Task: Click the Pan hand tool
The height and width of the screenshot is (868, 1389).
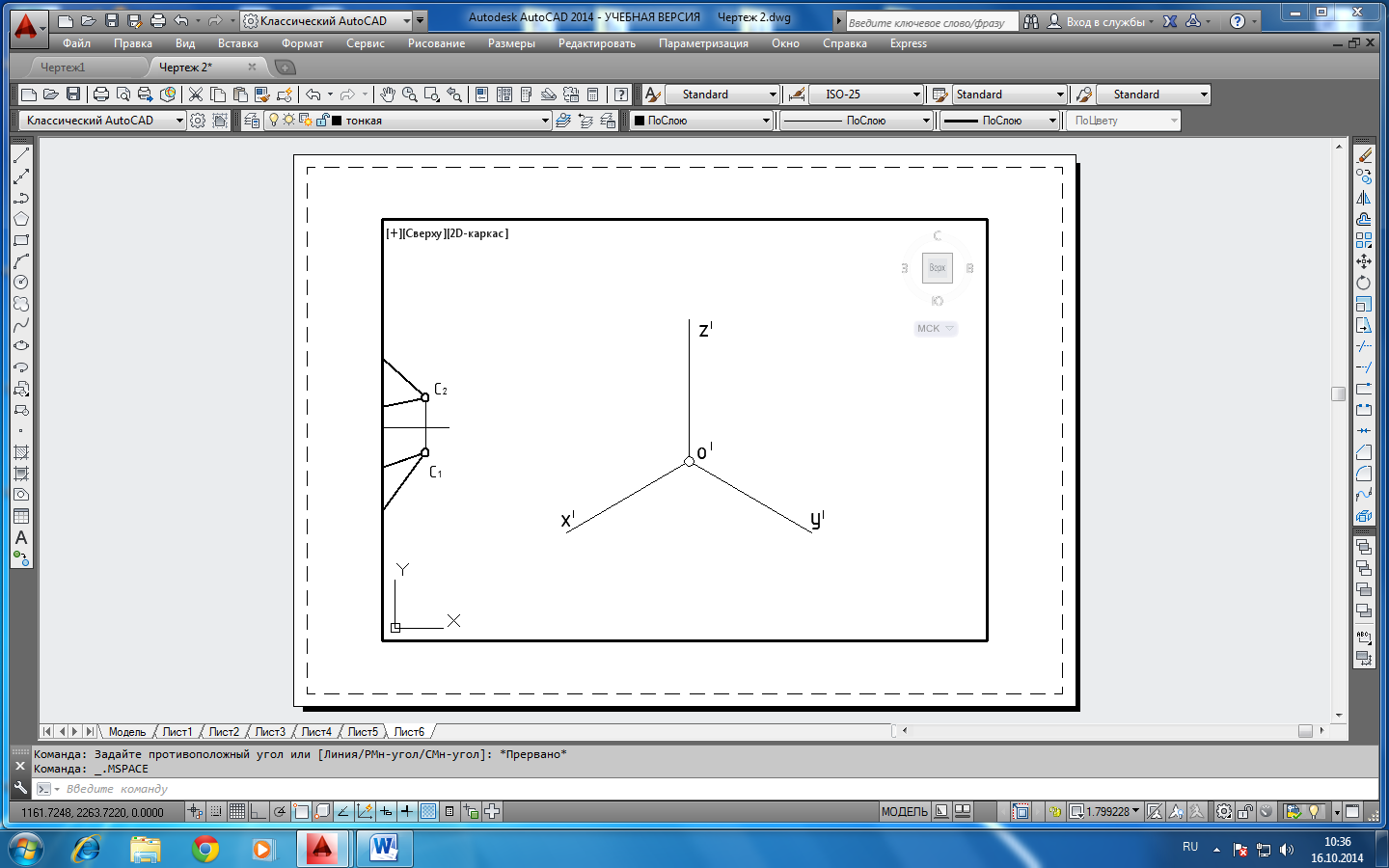Action: [x=388, y=95]
